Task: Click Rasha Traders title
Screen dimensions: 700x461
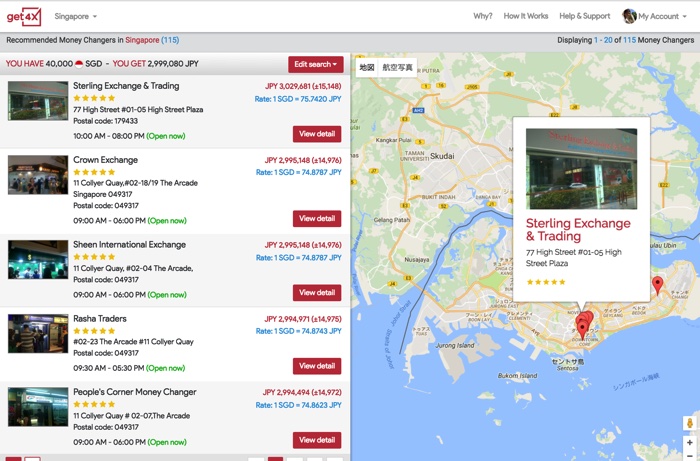Action: pos(100,319)
